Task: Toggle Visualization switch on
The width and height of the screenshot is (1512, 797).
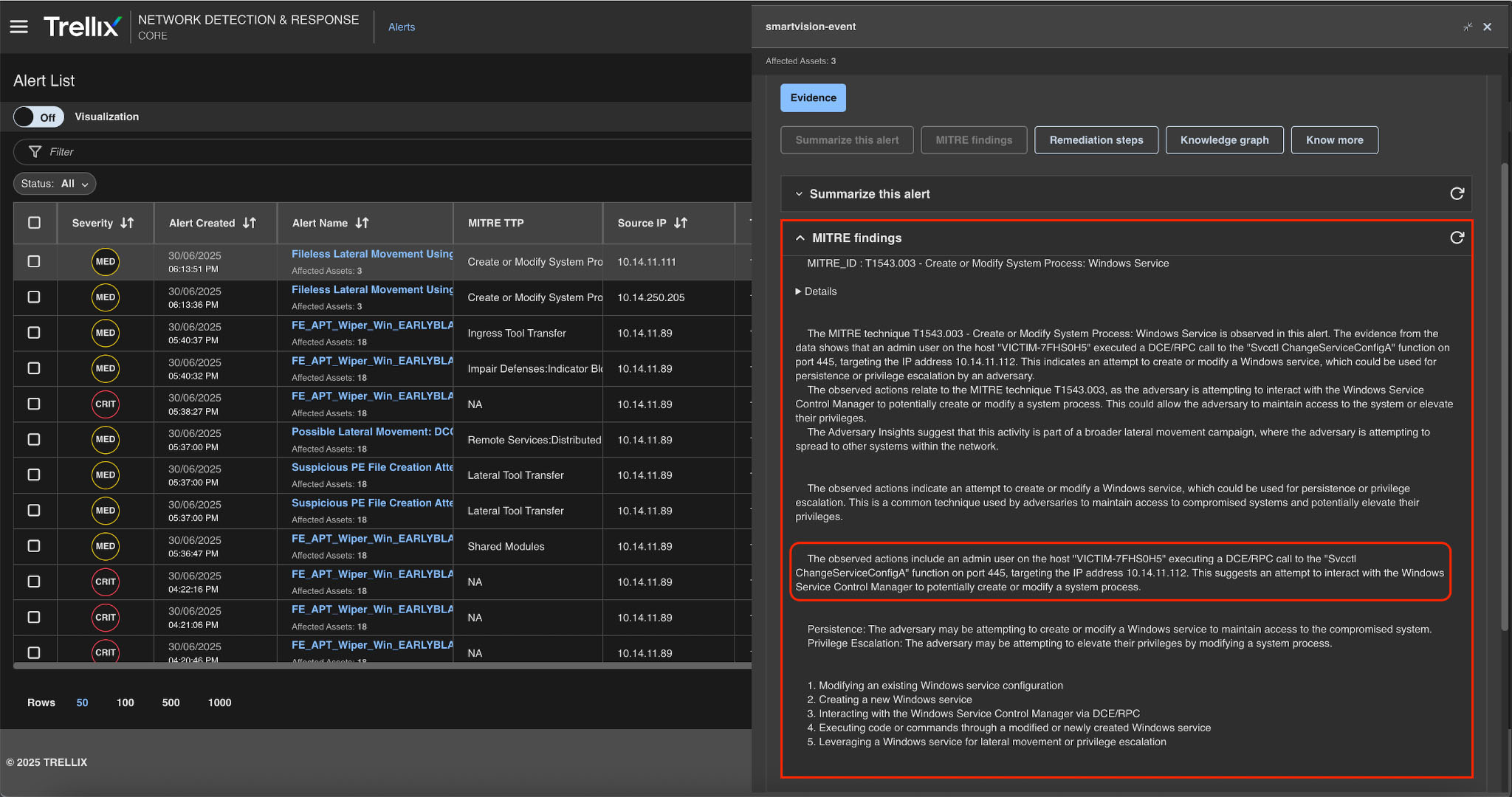Action: pyautogui.click(x=38, y=117)
